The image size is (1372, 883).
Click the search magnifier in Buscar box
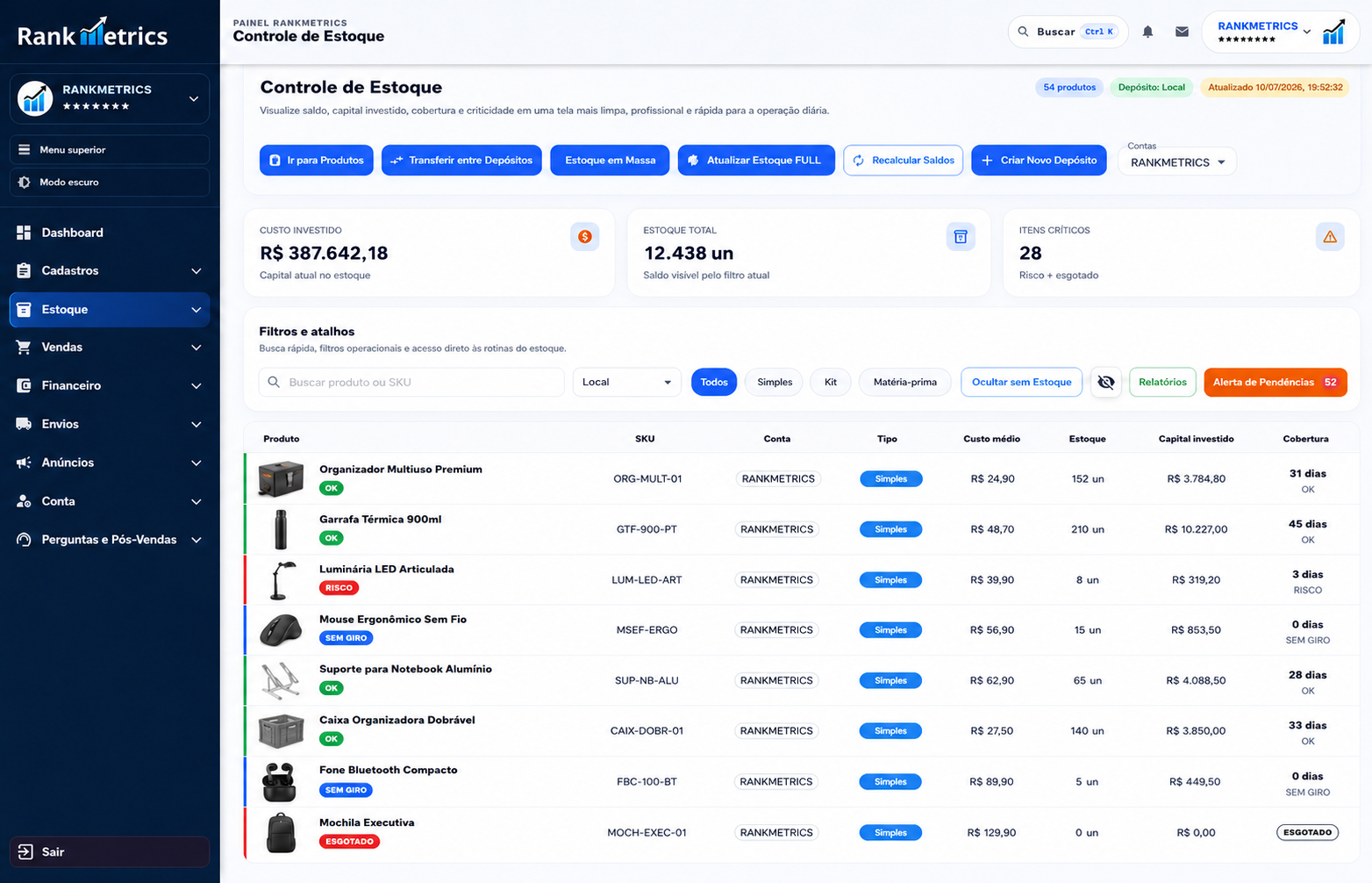point(1023,32)
